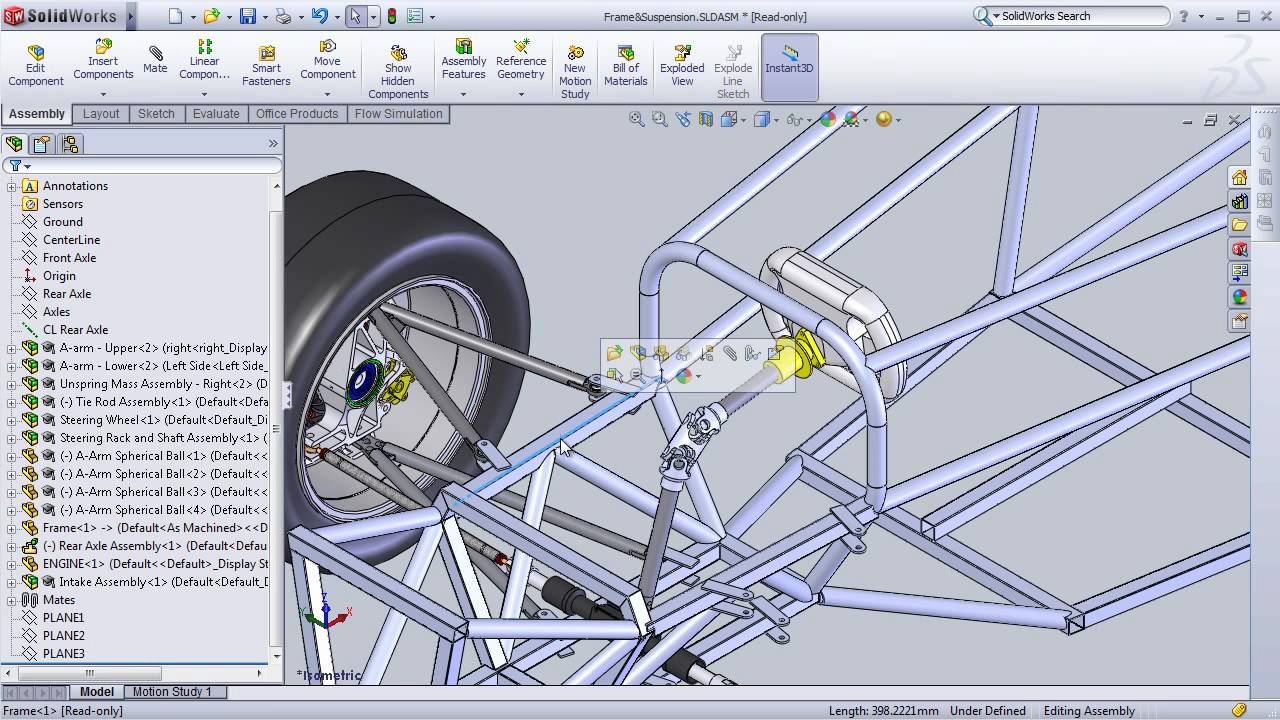This screenshot has width=1280, height=720.
Task: Open Insert Components tool
Action: 103,60
